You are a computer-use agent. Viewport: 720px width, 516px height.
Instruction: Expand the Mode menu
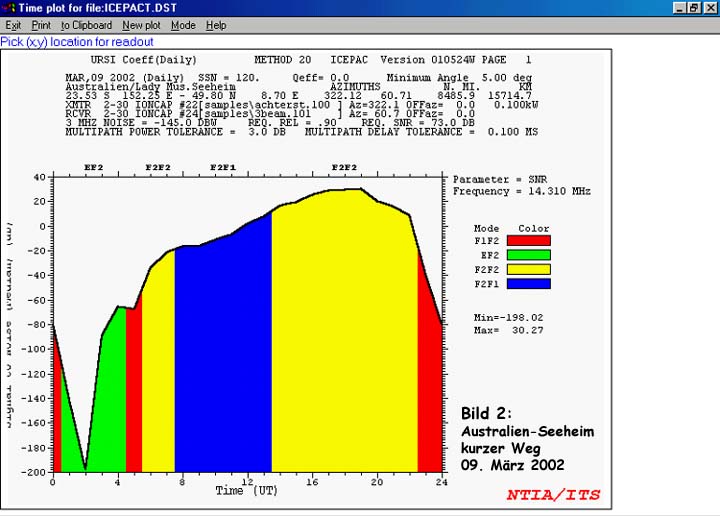pos(183,25)
